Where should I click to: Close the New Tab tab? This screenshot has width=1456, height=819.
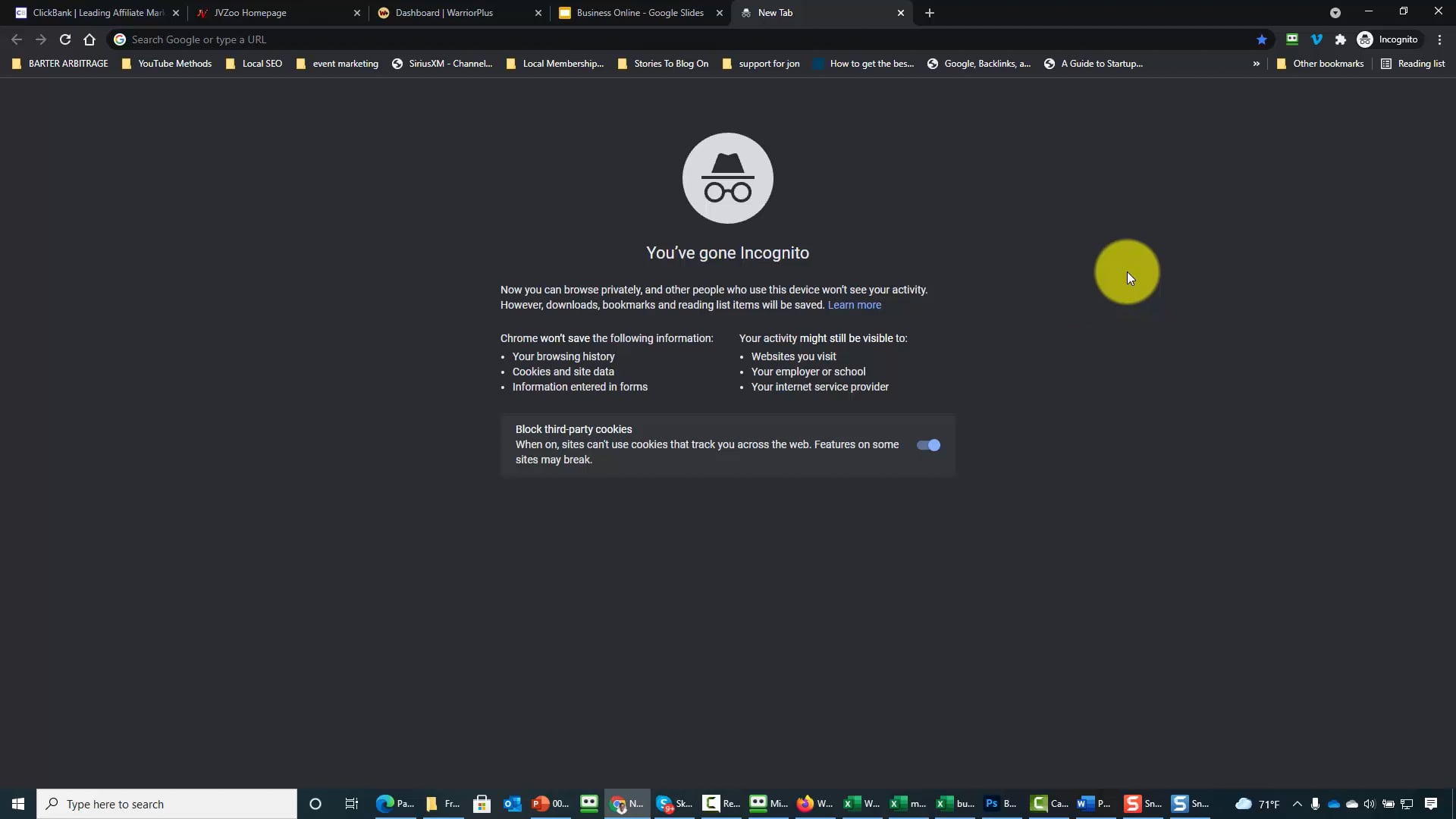pos(901,13)
